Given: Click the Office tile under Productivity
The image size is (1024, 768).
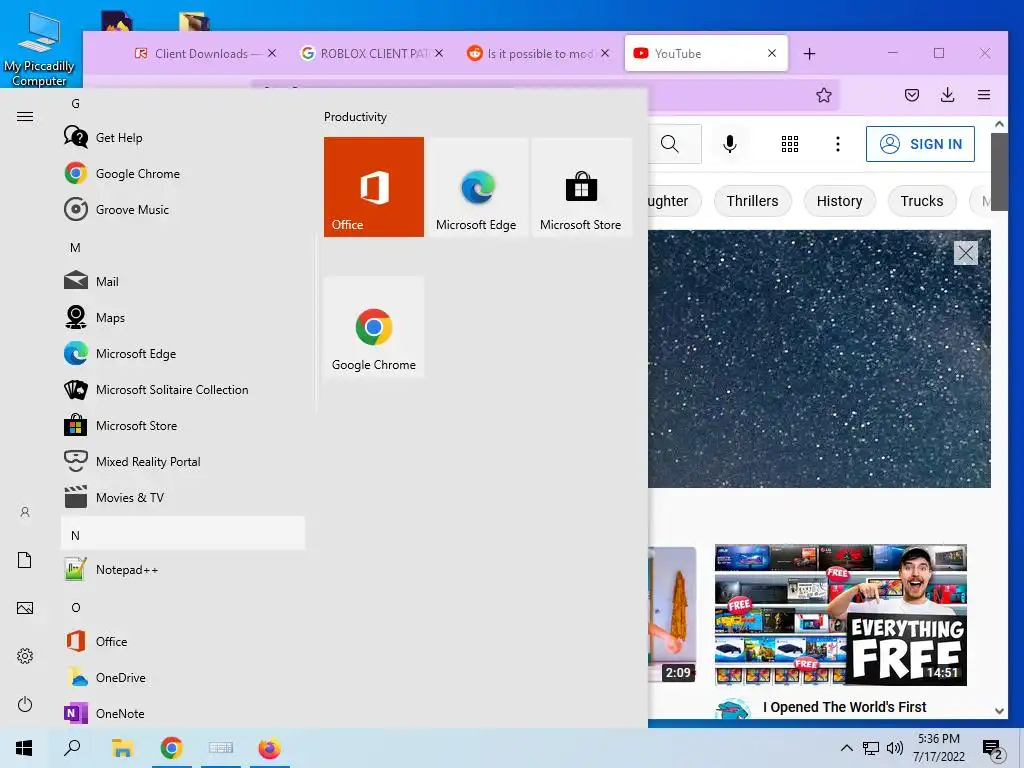Looking at the screenshot, I should click(x=374, y=187).
